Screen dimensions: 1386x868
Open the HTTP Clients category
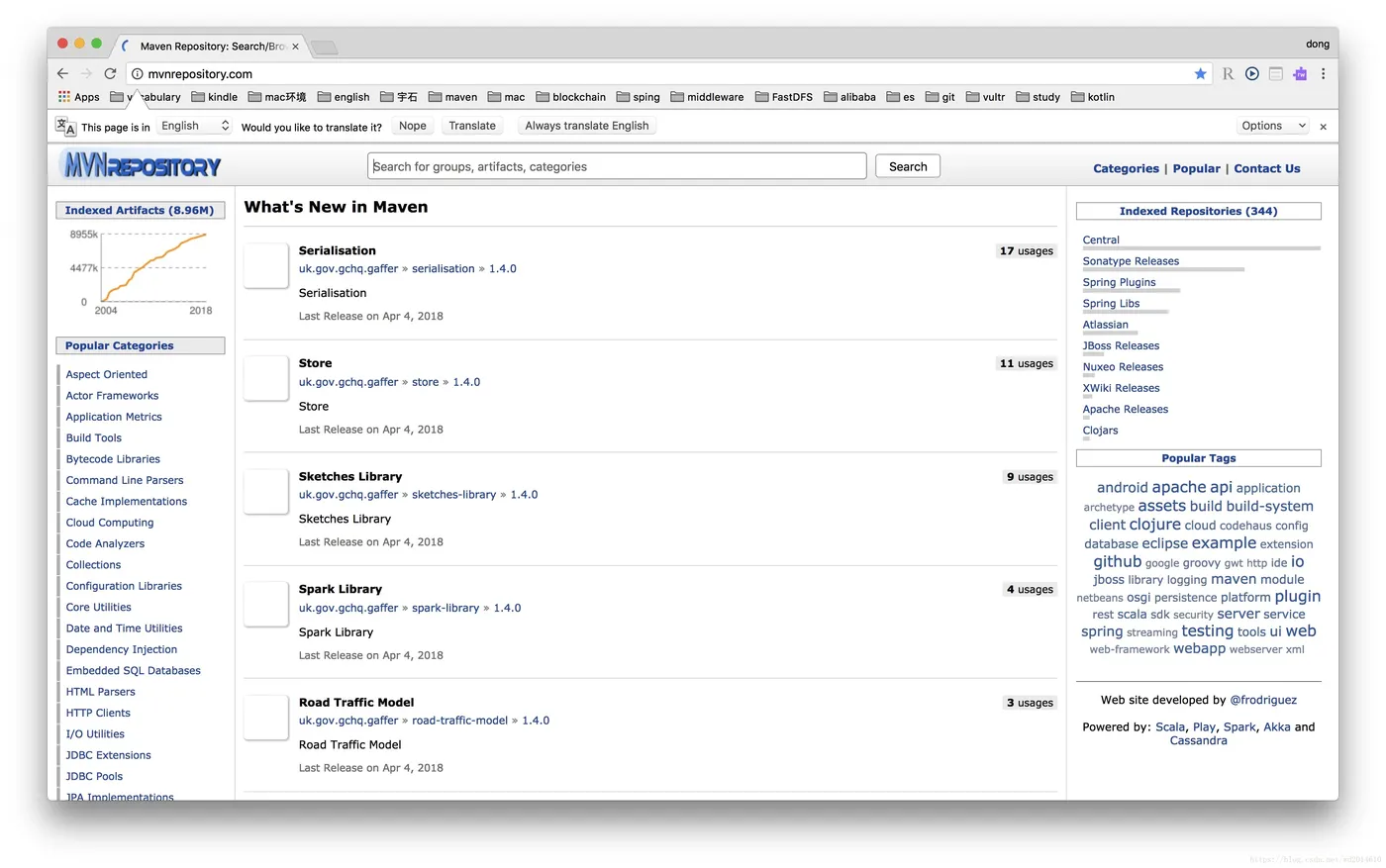(98, 713)
